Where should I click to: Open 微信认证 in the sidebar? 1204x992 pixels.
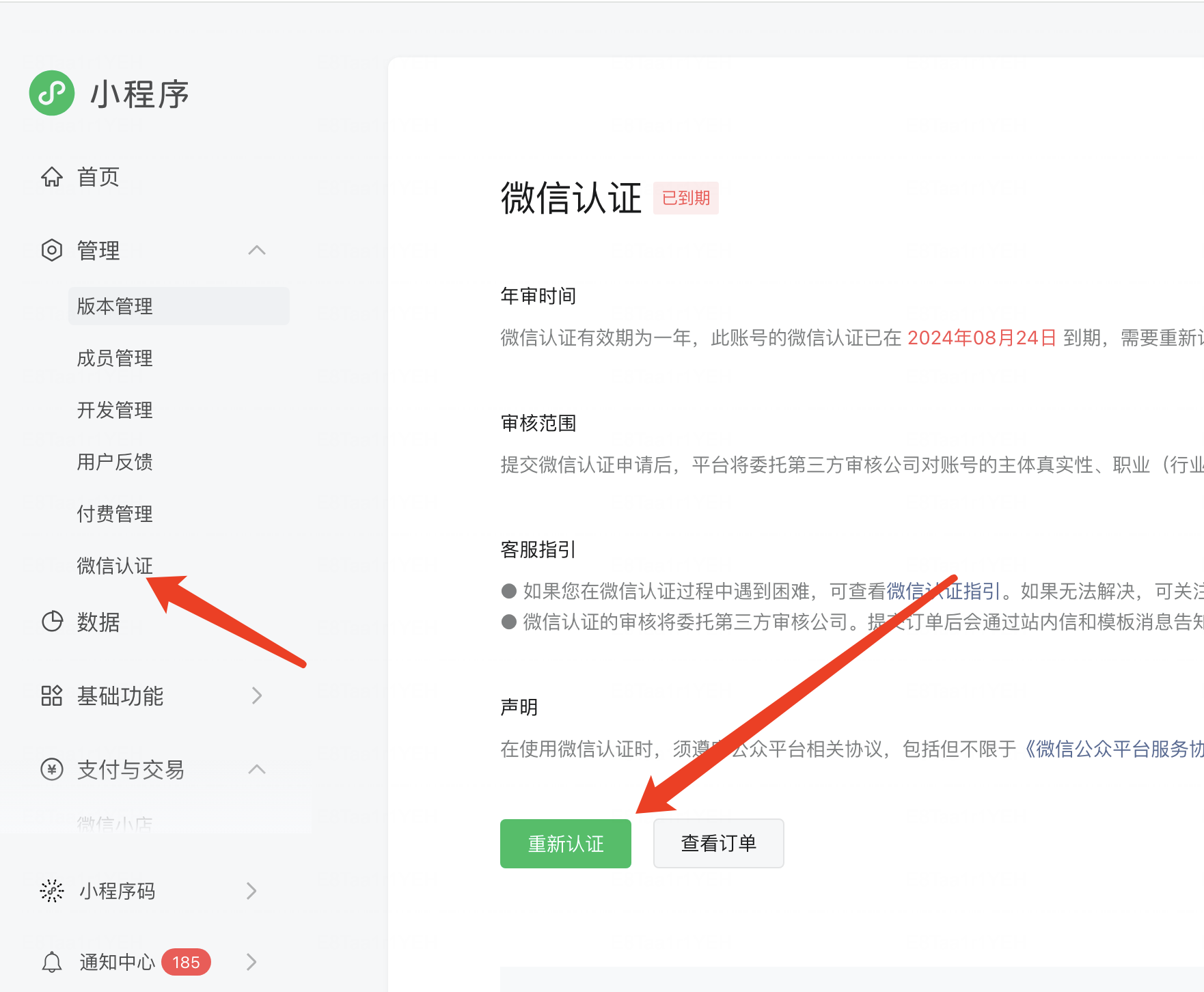pos(115,566)
